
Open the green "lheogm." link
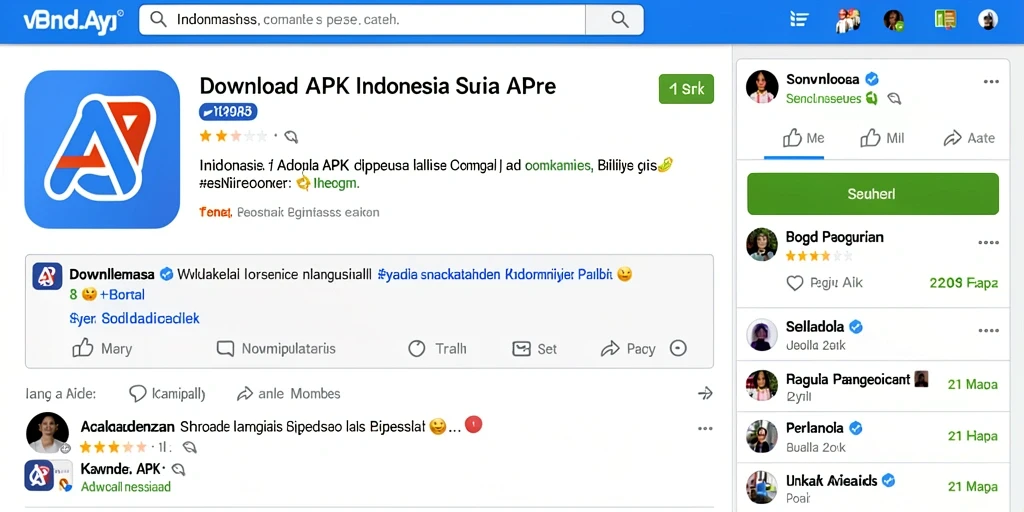336,184
